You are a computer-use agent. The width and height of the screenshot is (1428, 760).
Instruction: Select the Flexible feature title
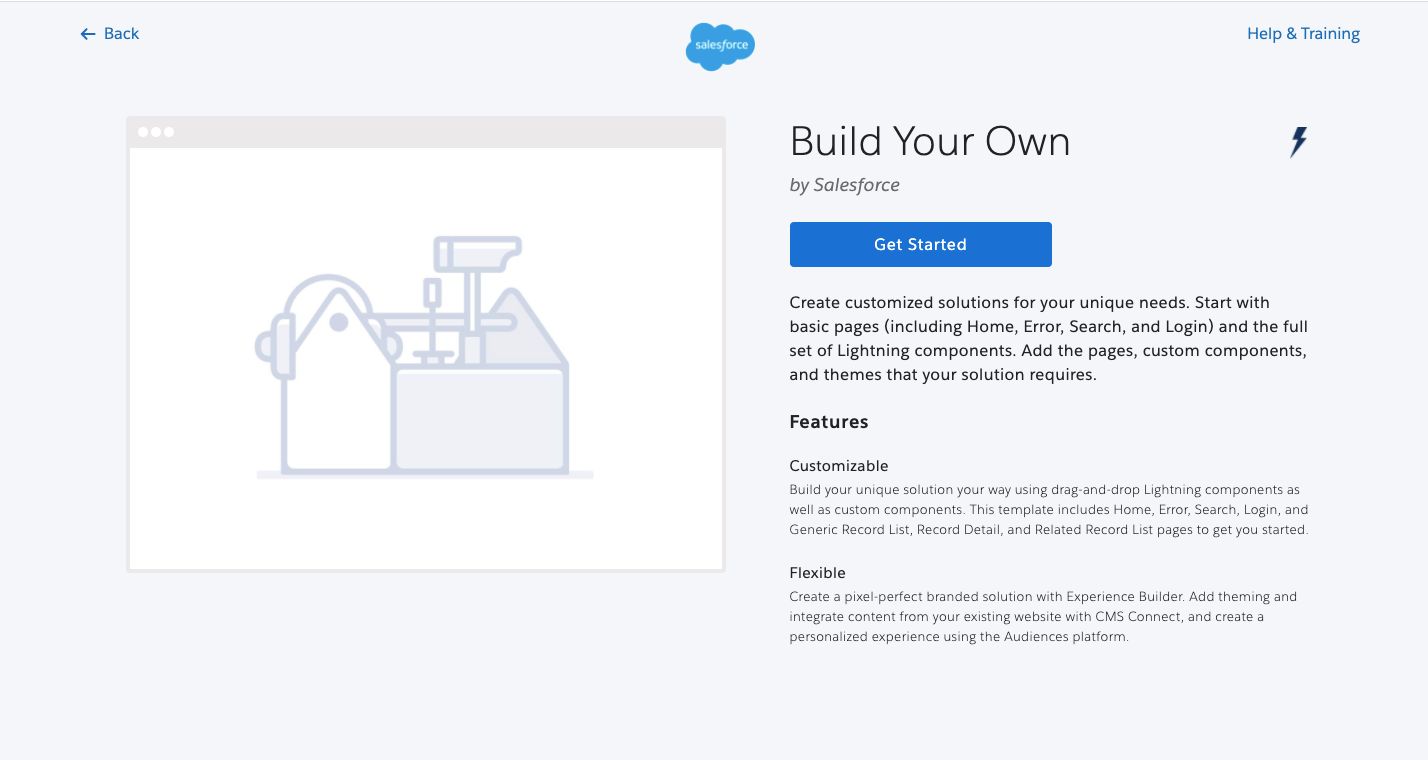coord(817,573)
